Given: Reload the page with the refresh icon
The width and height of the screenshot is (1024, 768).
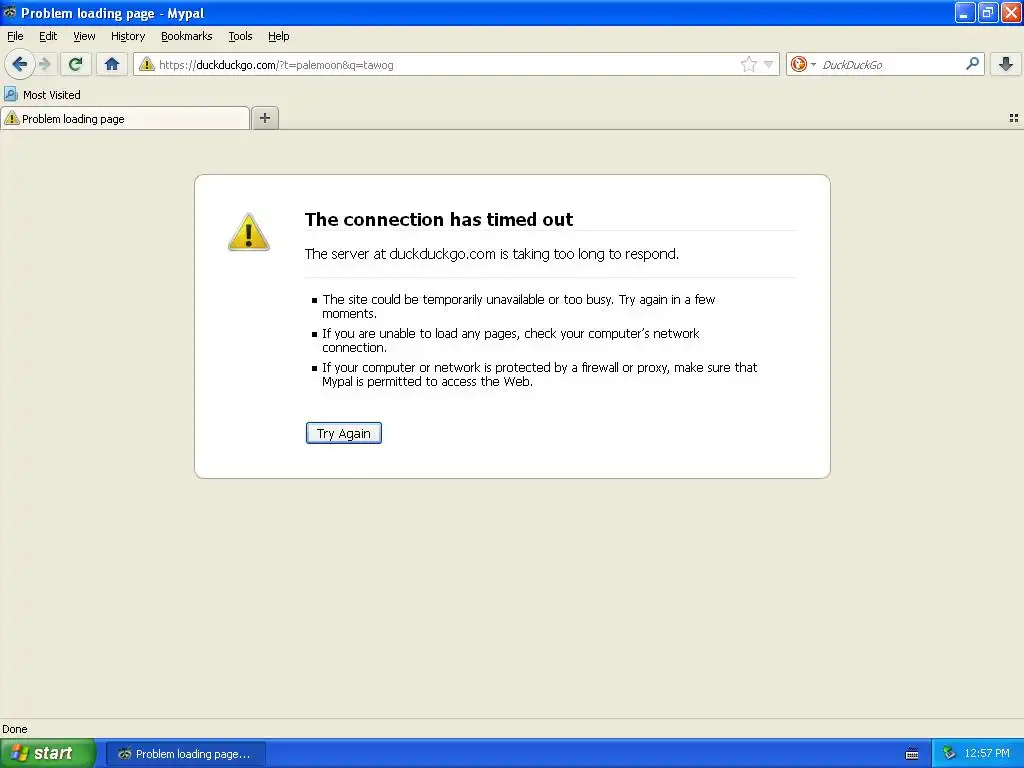Looking at the screenshot, I should click(76, 64).
